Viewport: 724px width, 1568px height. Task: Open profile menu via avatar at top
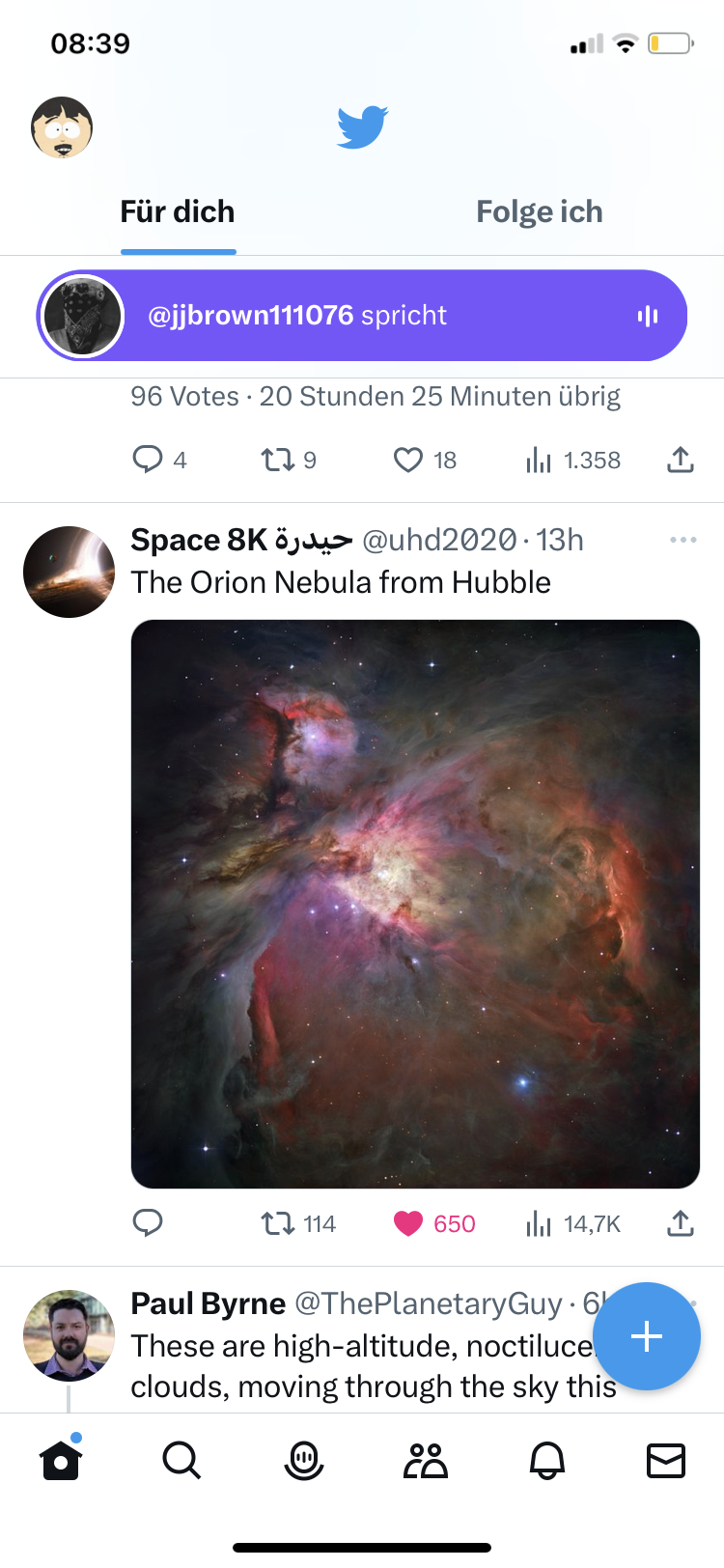click(x=62, y=127)
